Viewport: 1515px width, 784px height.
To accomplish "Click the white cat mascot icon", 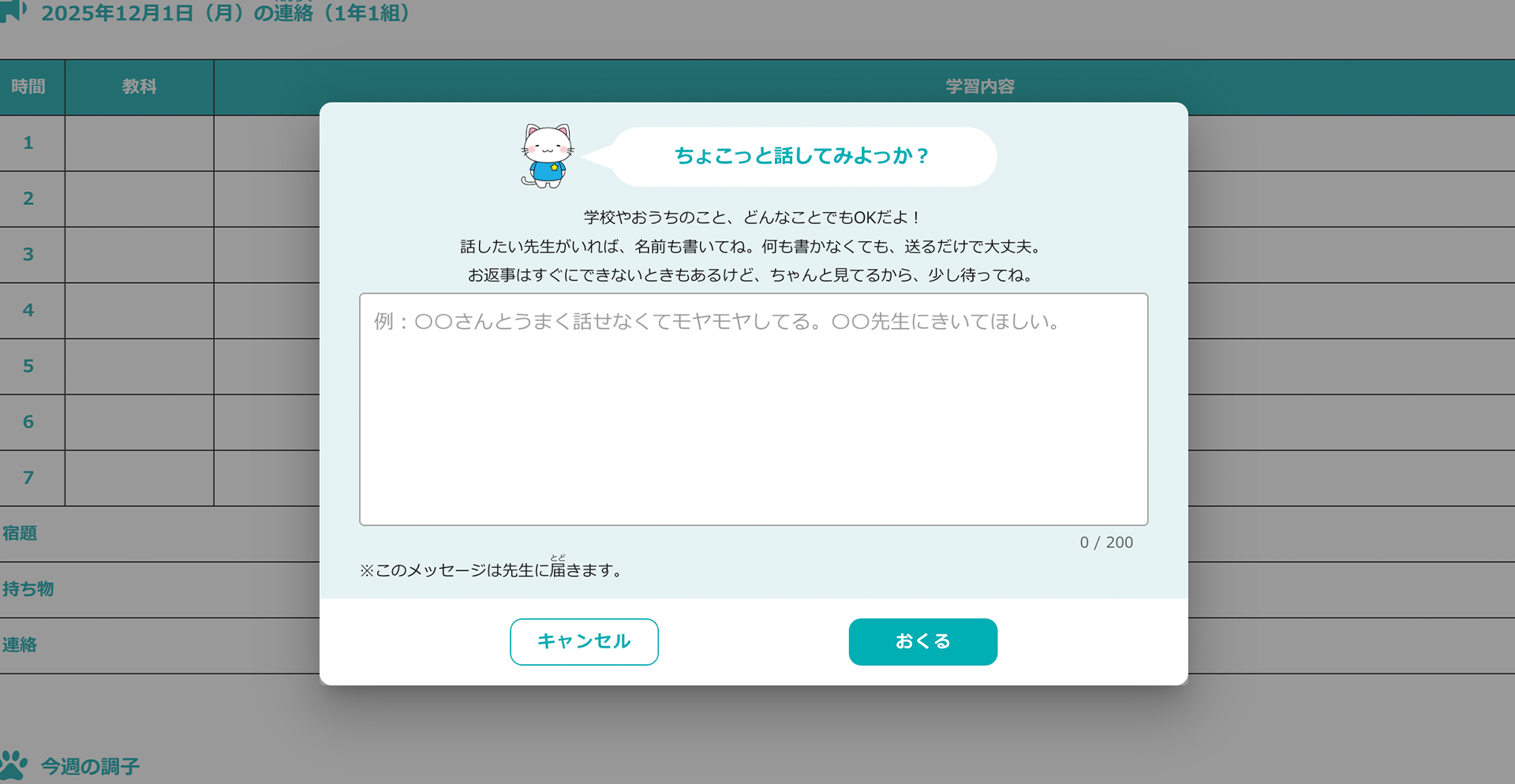I will (x=546, y=156).
